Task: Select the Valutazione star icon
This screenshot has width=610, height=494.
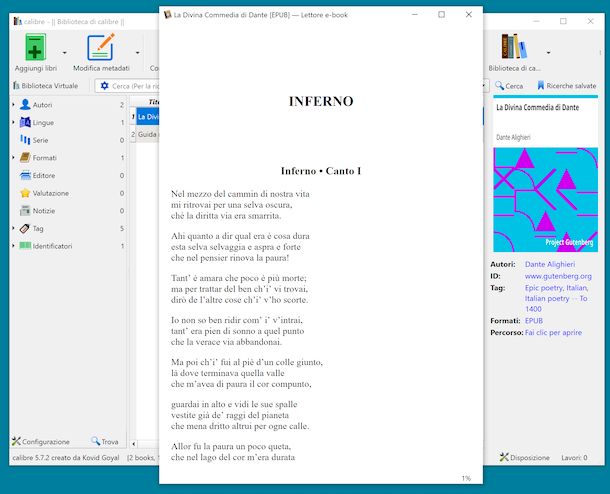Action: click(x=25, y=193)
